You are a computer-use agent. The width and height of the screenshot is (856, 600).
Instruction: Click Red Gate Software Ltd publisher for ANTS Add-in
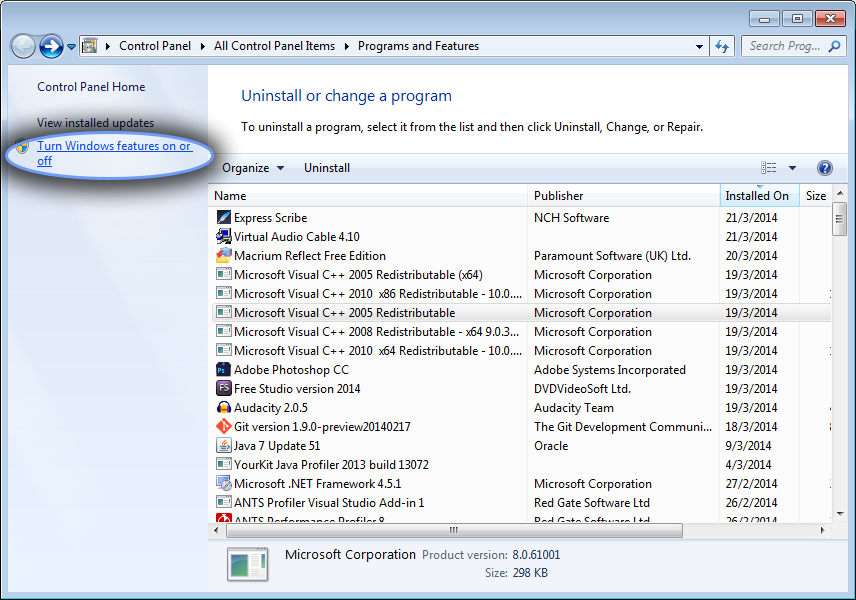point(591,503)
